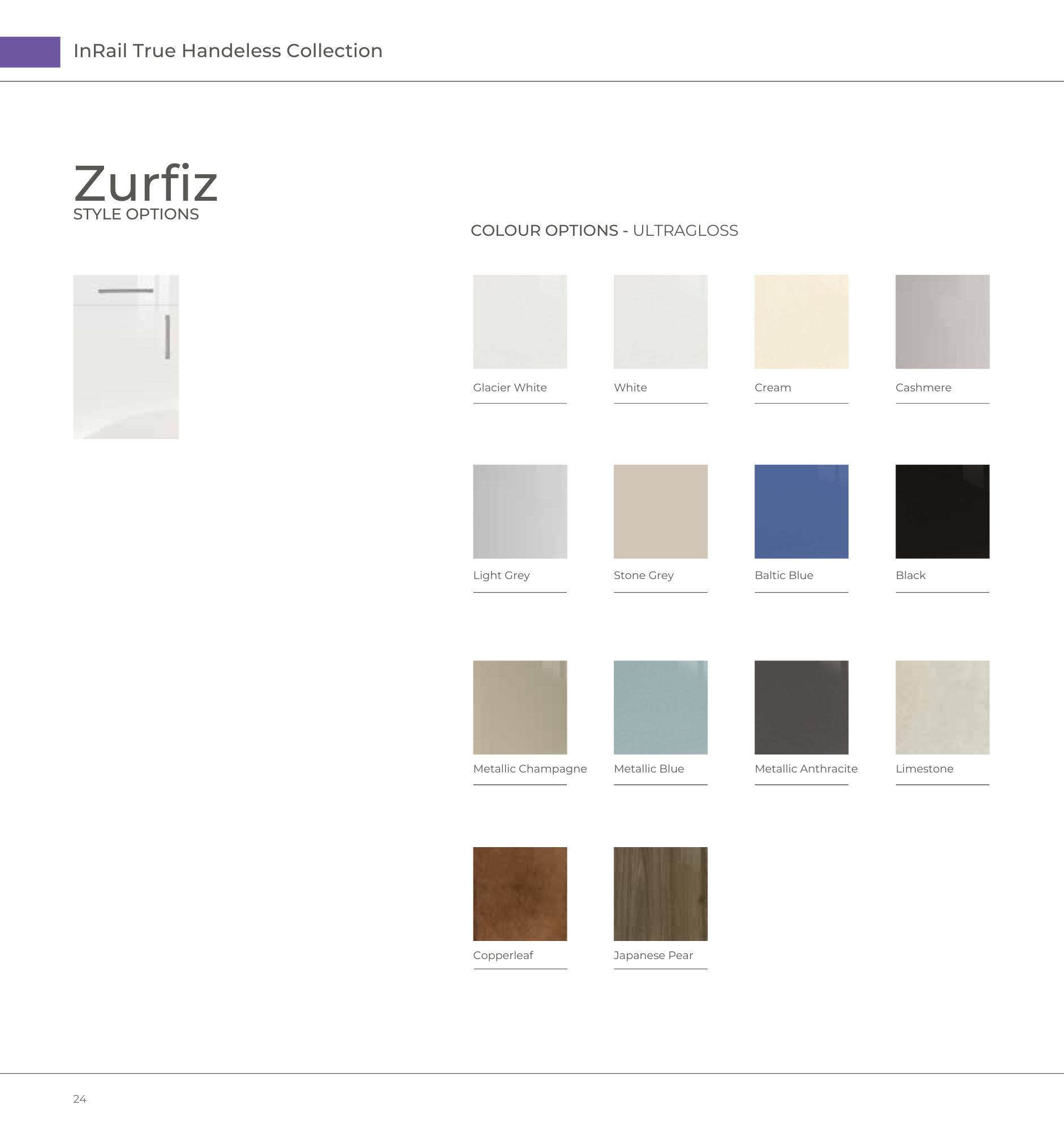
Task: Pick the Metallic Champagne swatch
Action: (x=519, y=706)
